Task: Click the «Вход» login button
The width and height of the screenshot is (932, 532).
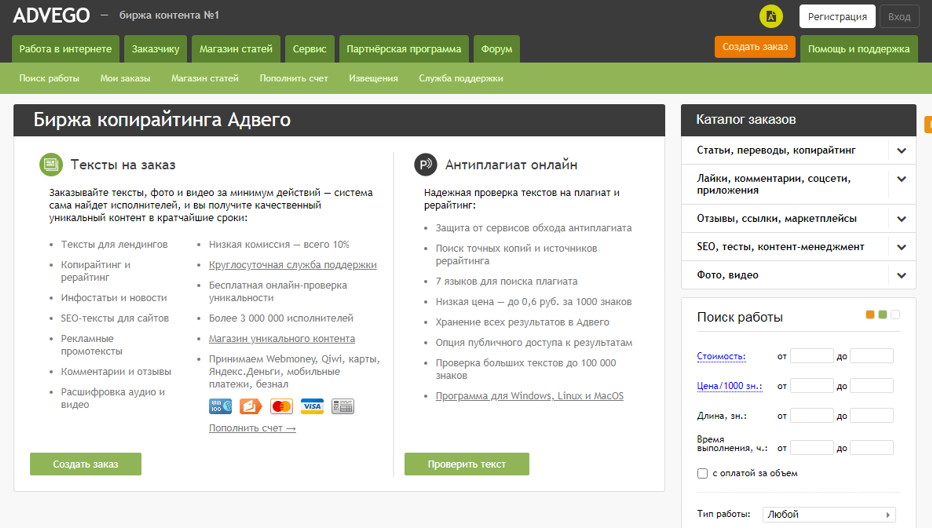Action: (899, 17)
